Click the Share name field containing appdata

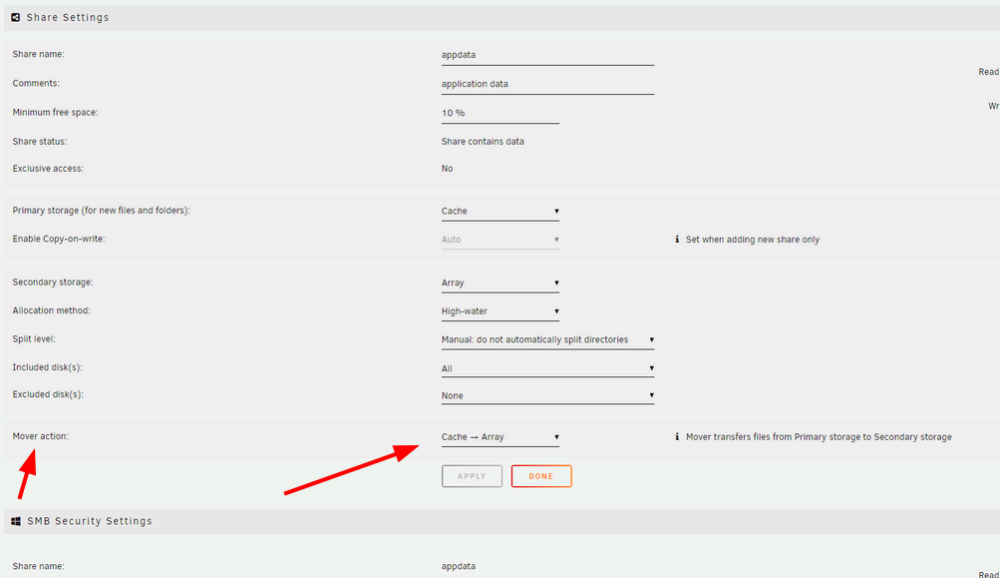point(548,55)
